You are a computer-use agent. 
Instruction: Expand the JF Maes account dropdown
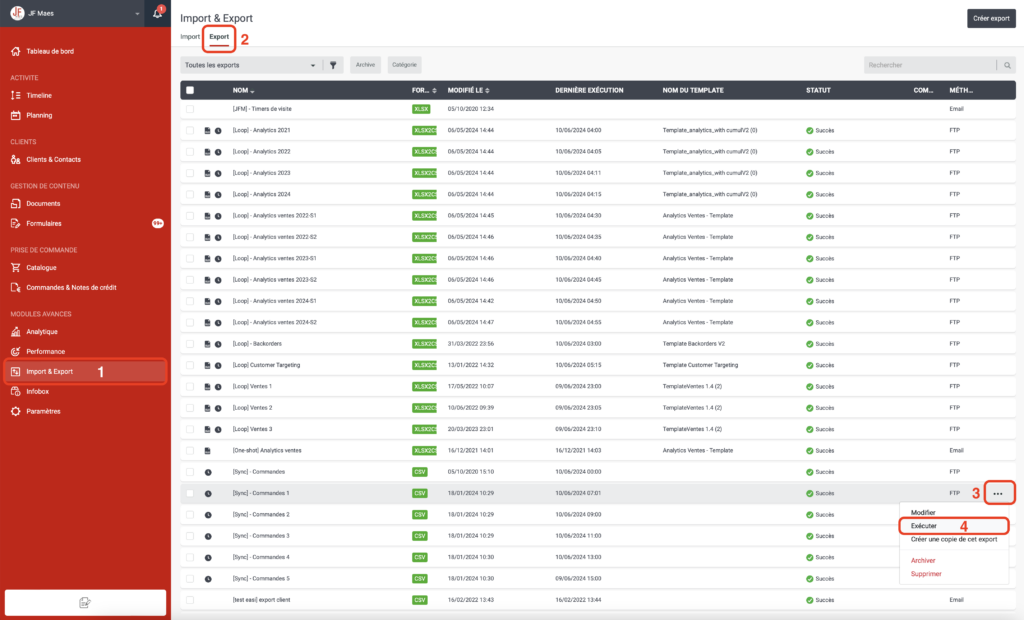pyautogui.click(x=137, y=14)
